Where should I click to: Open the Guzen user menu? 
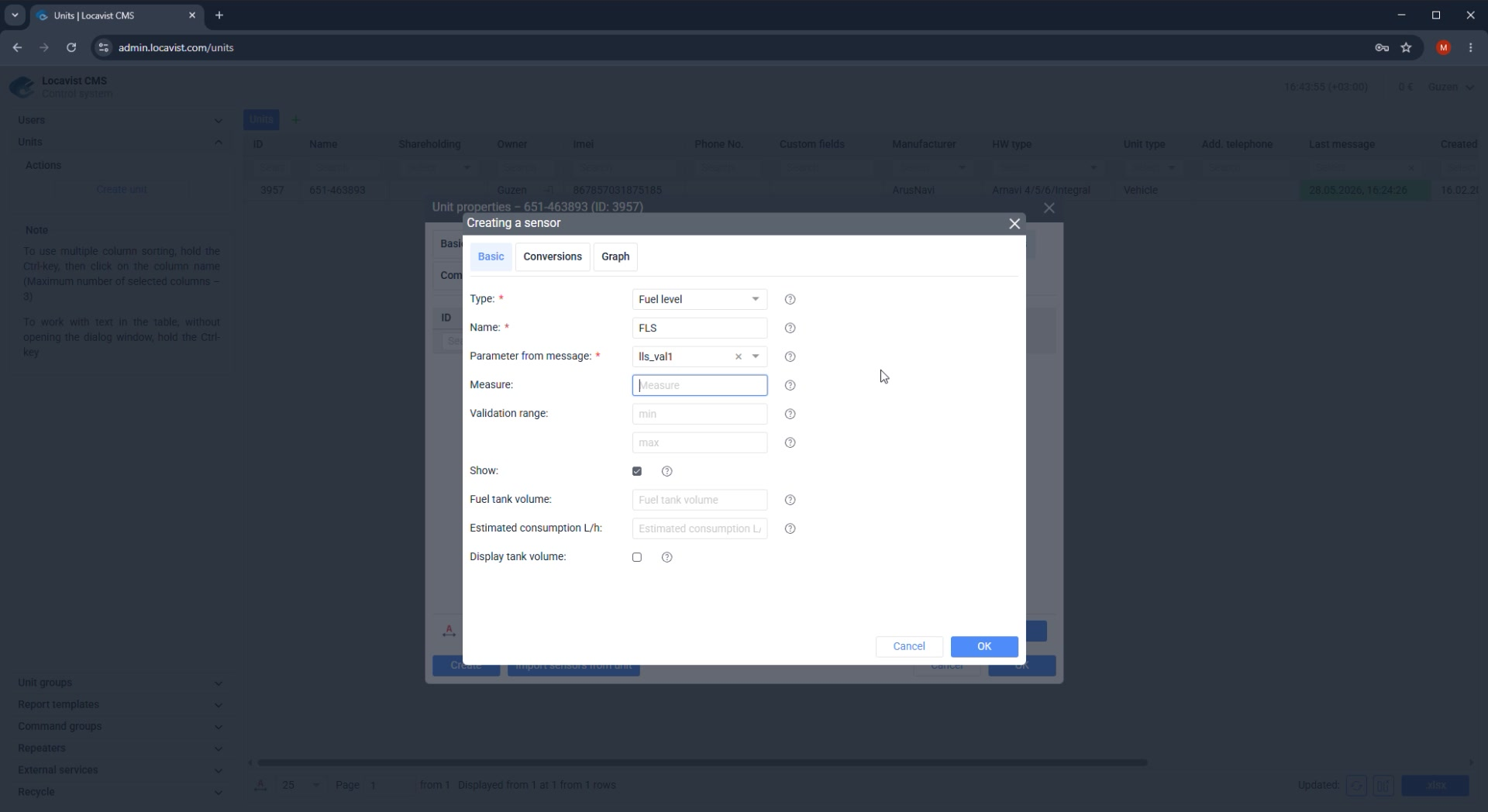click(x=1451, y=87)
